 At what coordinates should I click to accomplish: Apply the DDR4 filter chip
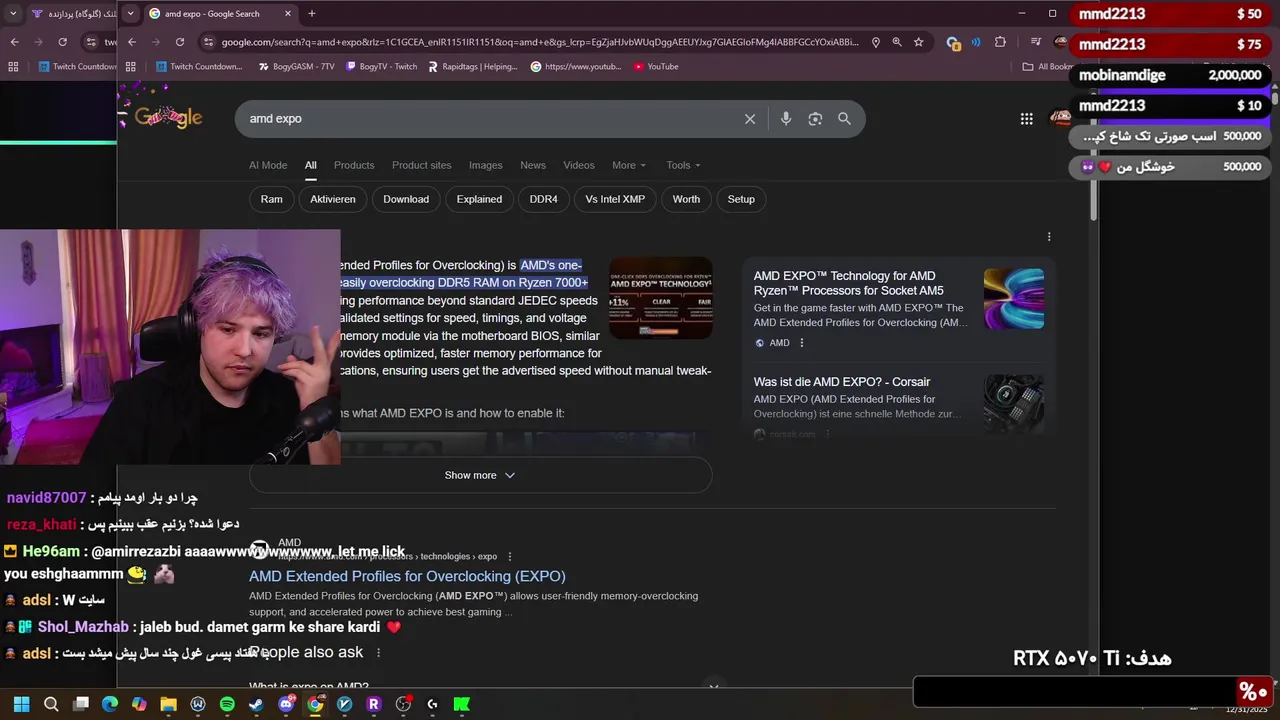544,199
